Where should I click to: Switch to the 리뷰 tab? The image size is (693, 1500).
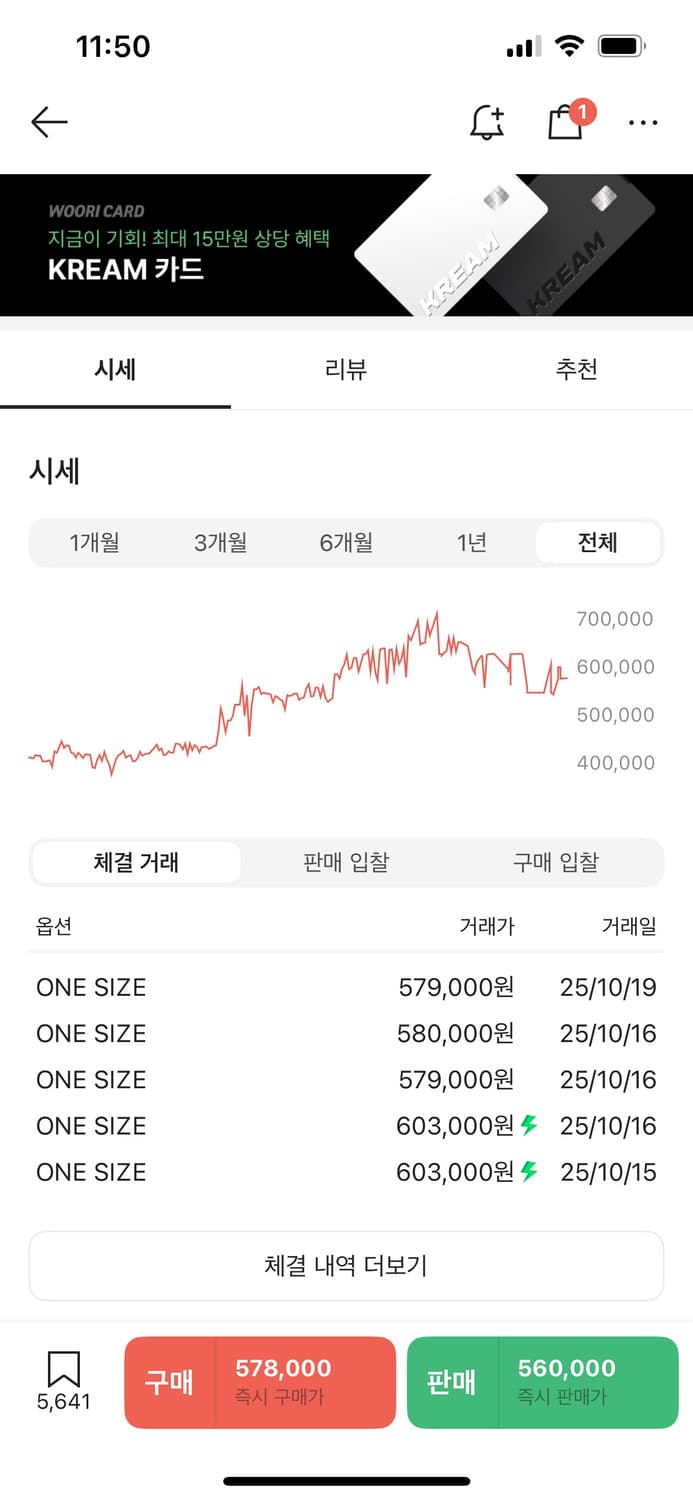(346, 369)
